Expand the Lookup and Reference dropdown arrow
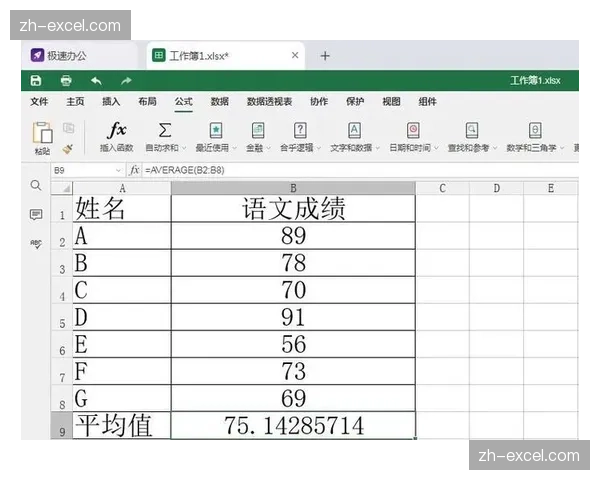The image size is (600, 480). [x=495, y=148]
